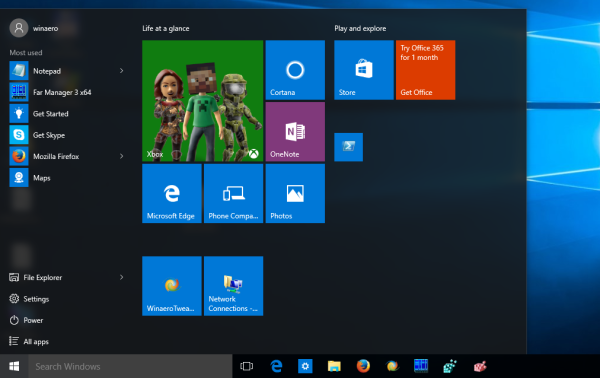Open Task View on the taskbar
The image size is (600, 378).
[x=246, y=366]
